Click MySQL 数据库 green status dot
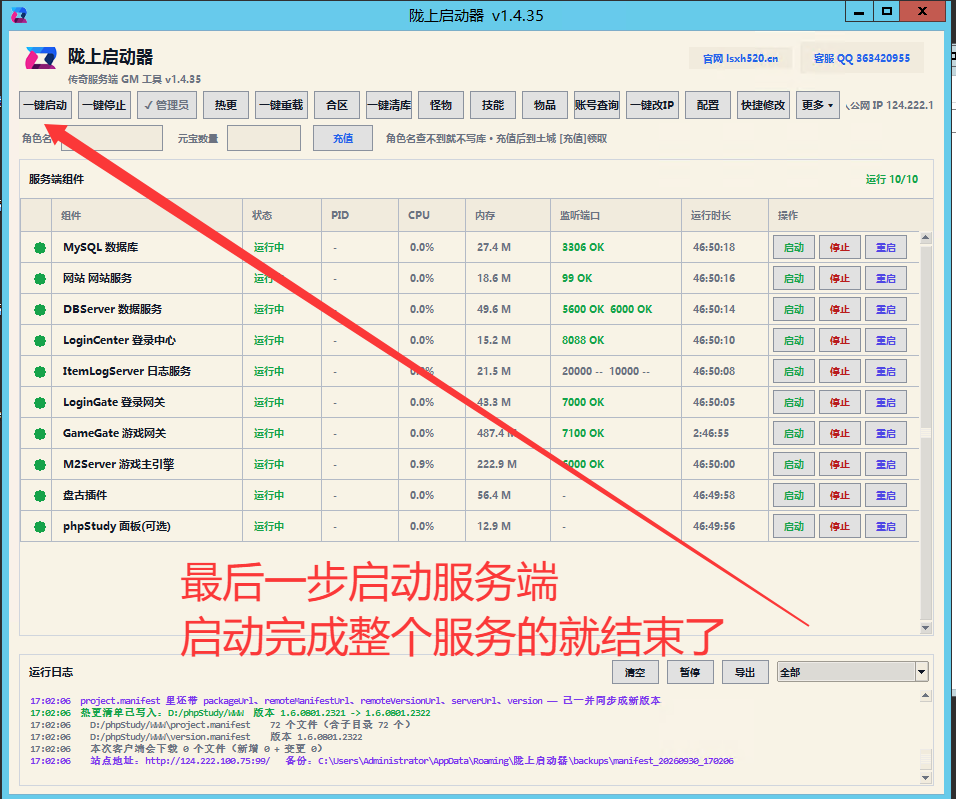The image size is (956, 799). [40, 248]
